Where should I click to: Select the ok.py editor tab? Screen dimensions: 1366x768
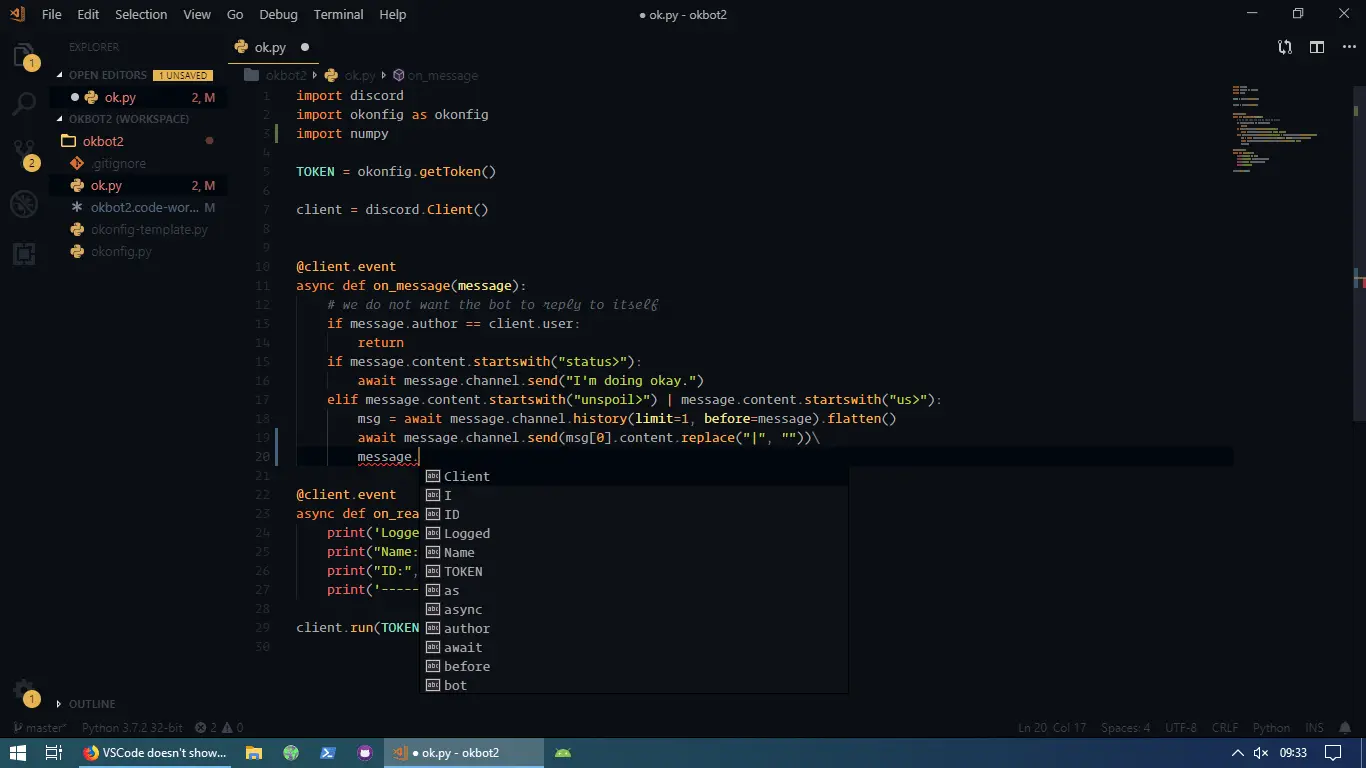pyautogui.click(x=272, y=47)
